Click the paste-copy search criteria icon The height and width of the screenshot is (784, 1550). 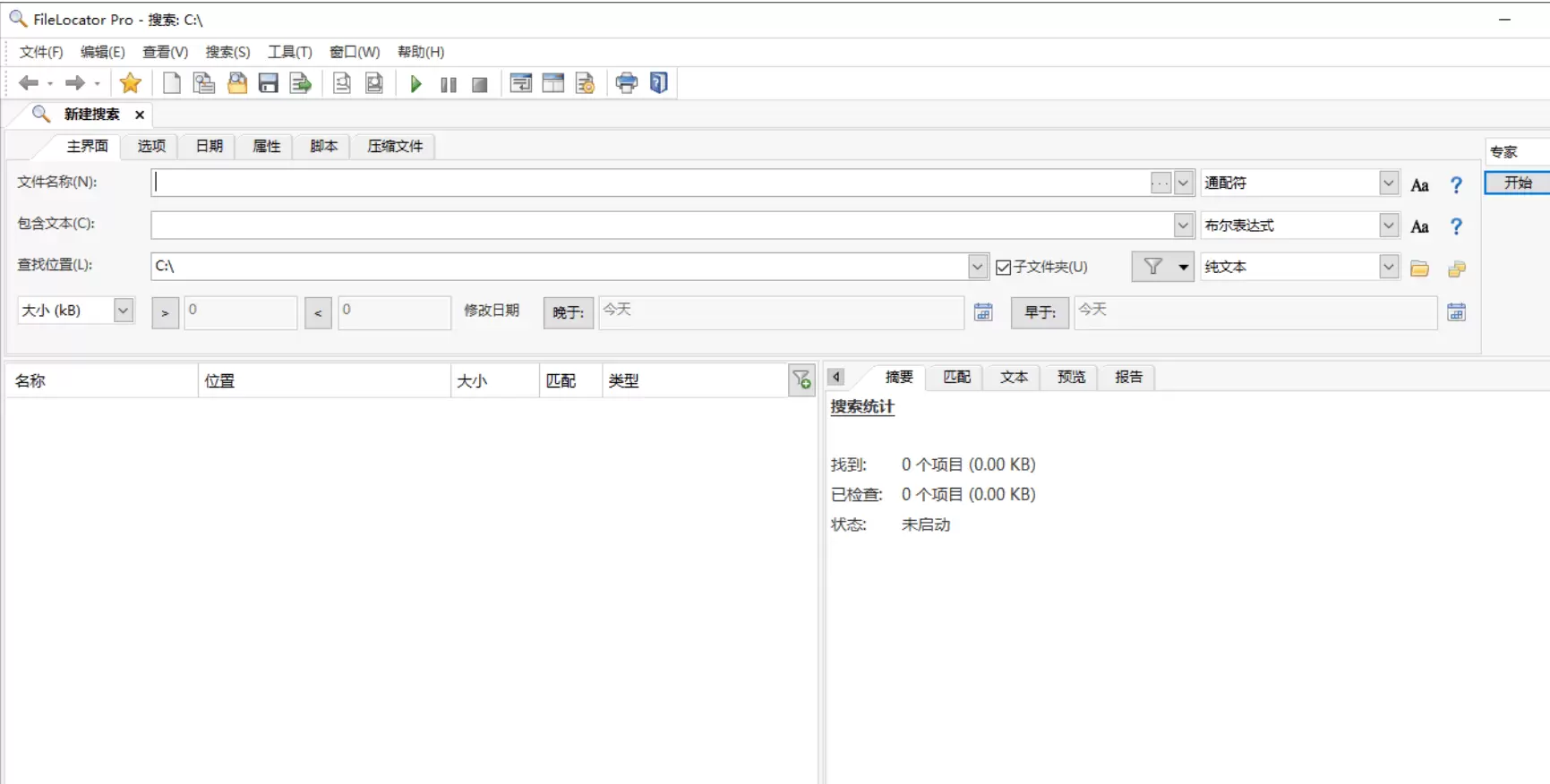204,83
